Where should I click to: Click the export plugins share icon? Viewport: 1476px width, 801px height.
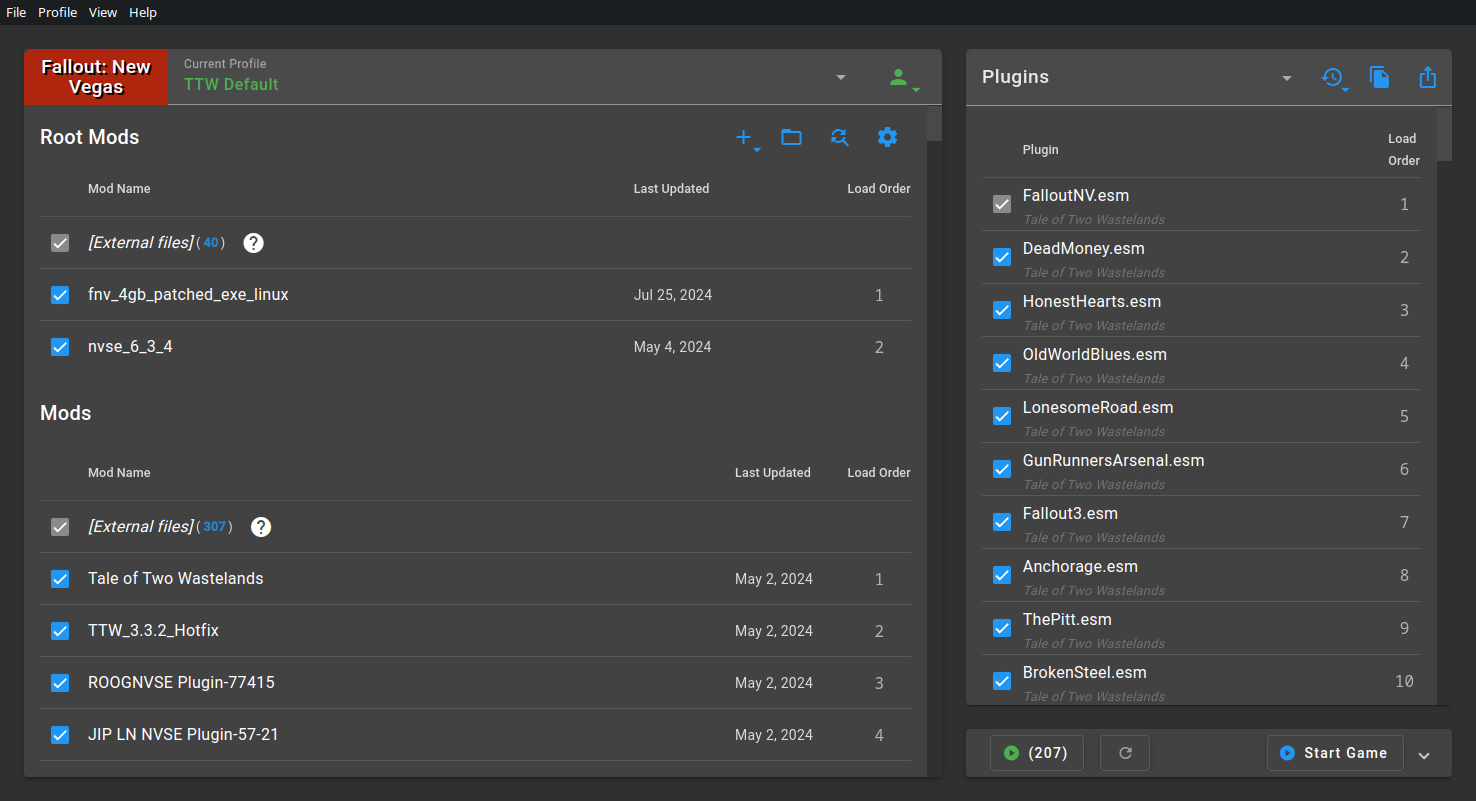click(x=1428, y=77)
